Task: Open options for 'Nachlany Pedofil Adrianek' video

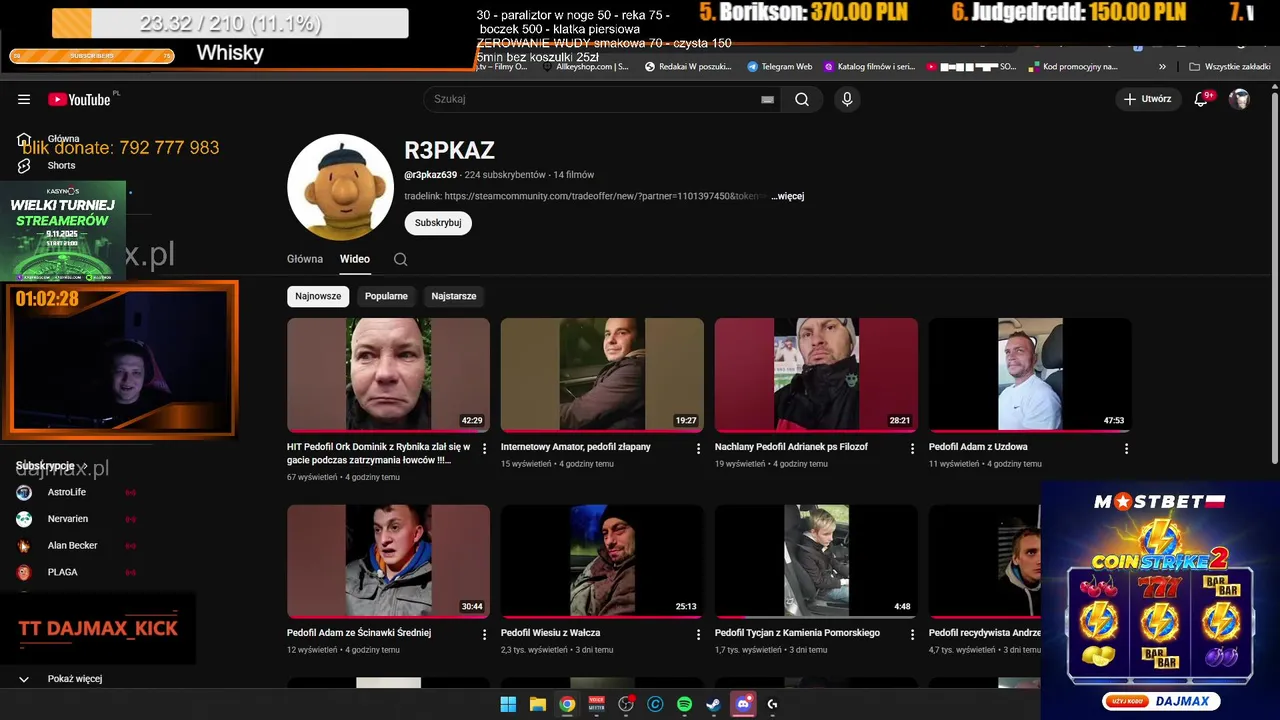Action: tap(912, 448)
